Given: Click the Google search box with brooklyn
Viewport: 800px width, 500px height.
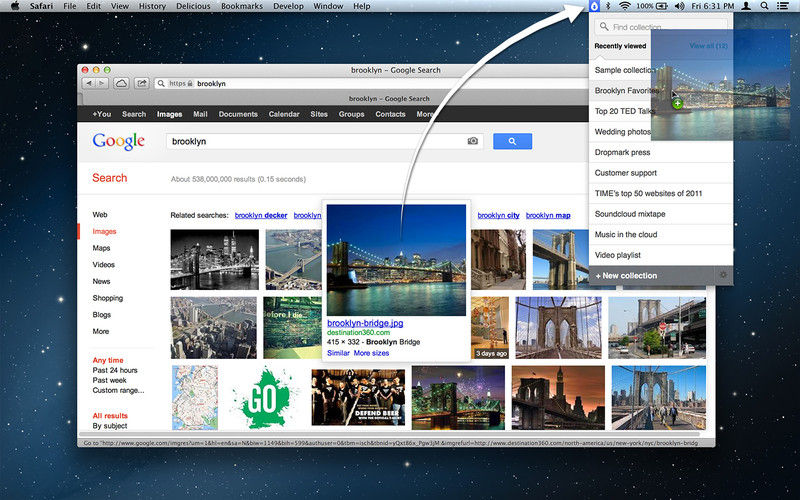Looking at the screenshot, I should pyautogui.click(x=323, y=141).
